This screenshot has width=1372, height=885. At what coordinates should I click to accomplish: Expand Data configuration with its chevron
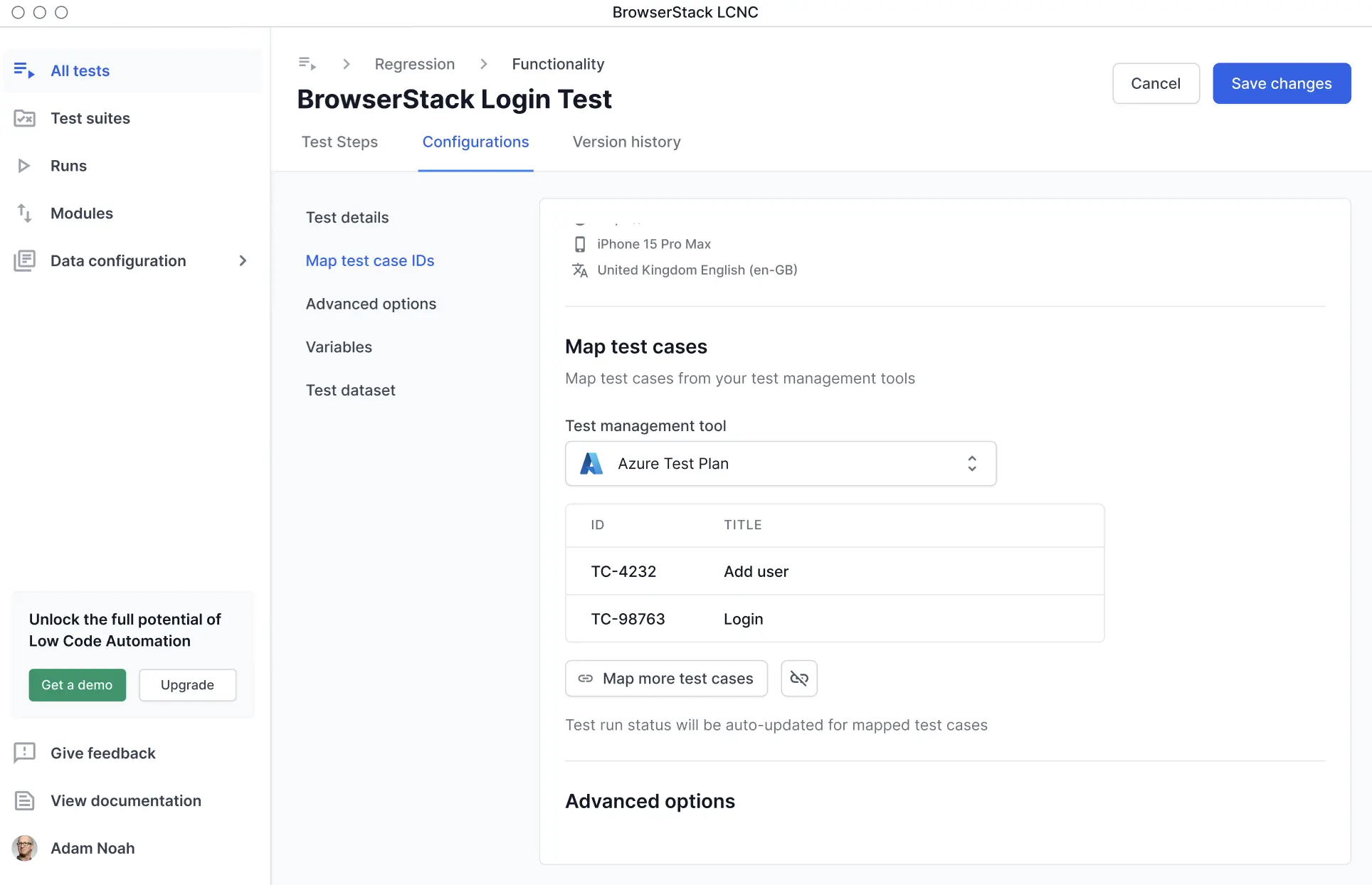[x=243, y=260]
